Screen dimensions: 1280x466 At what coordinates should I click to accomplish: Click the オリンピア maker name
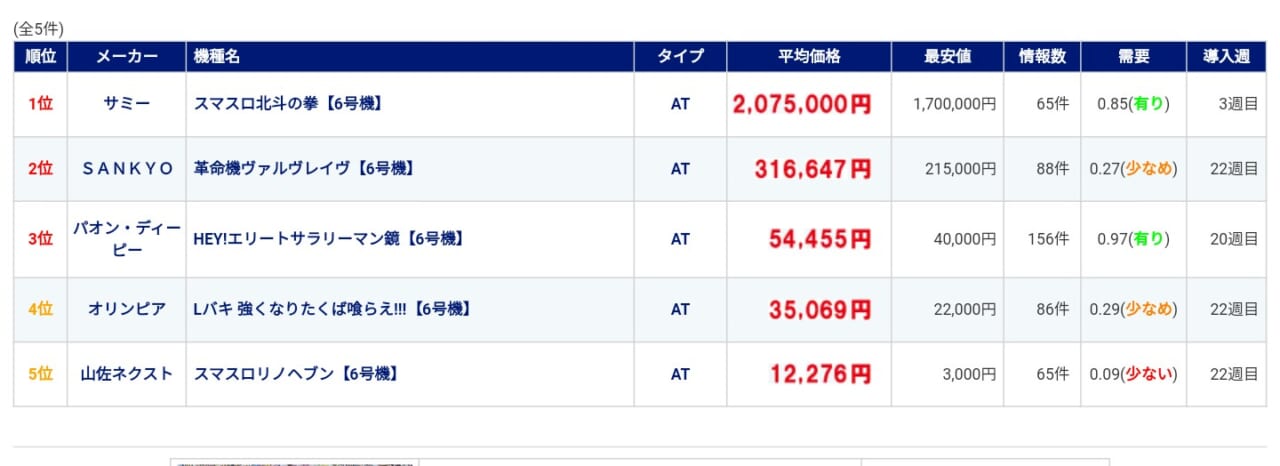(127, 310)
